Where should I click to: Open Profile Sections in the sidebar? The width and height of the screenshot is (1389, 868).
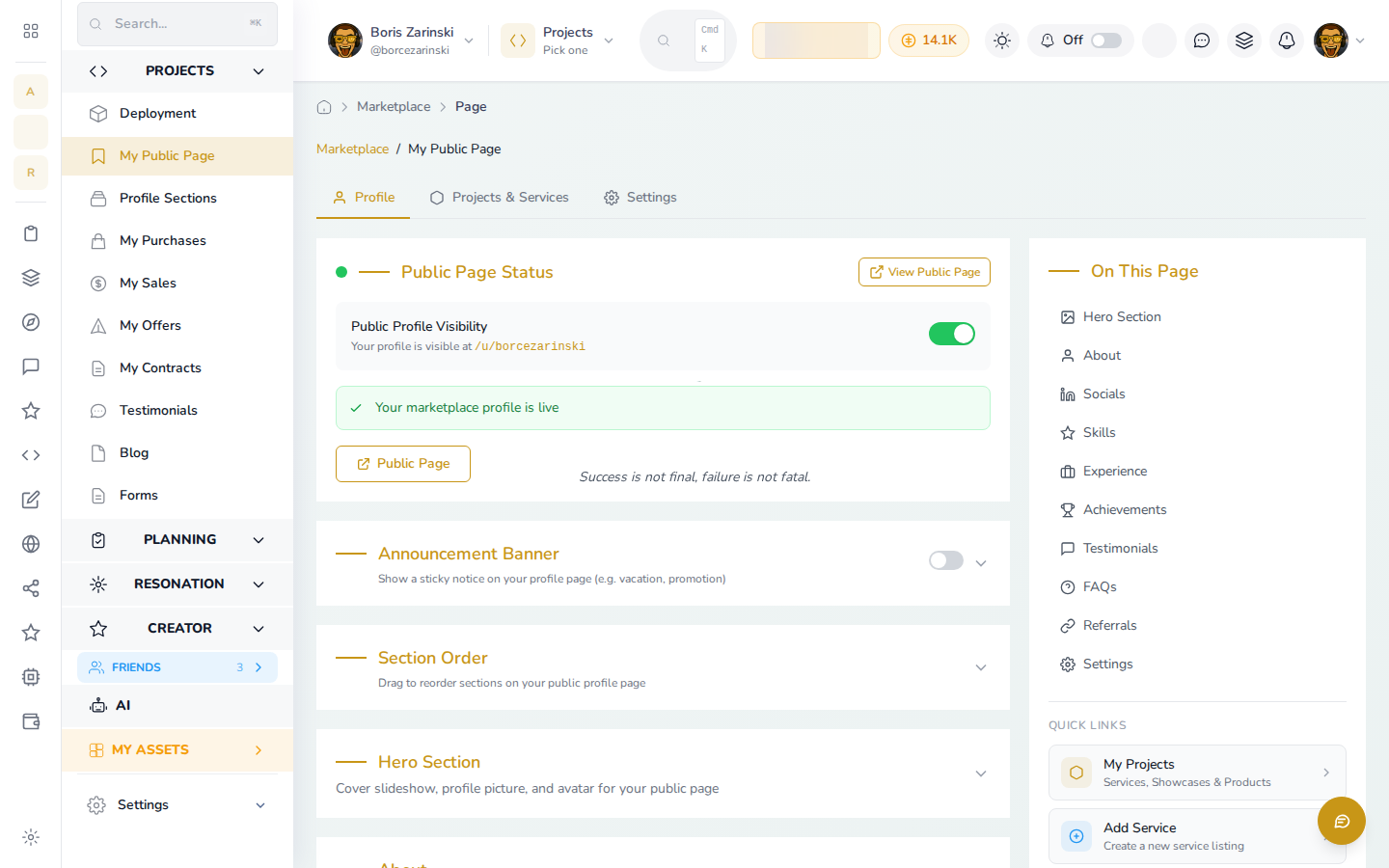[x=177, y=199]
